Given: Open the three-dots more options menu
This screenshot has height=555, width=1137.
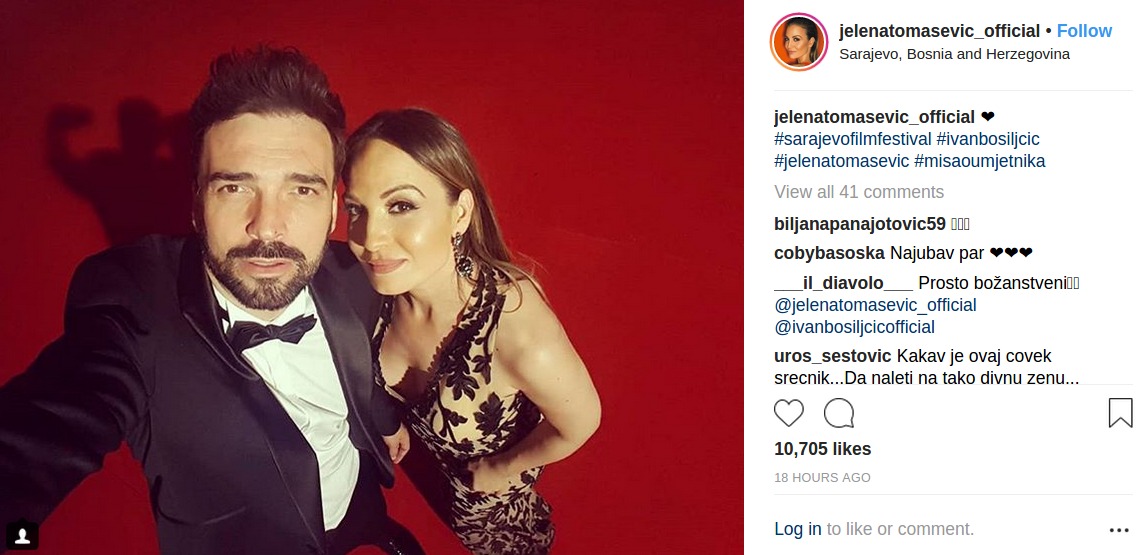Looking at the screenshot, I should [1119, 530].
